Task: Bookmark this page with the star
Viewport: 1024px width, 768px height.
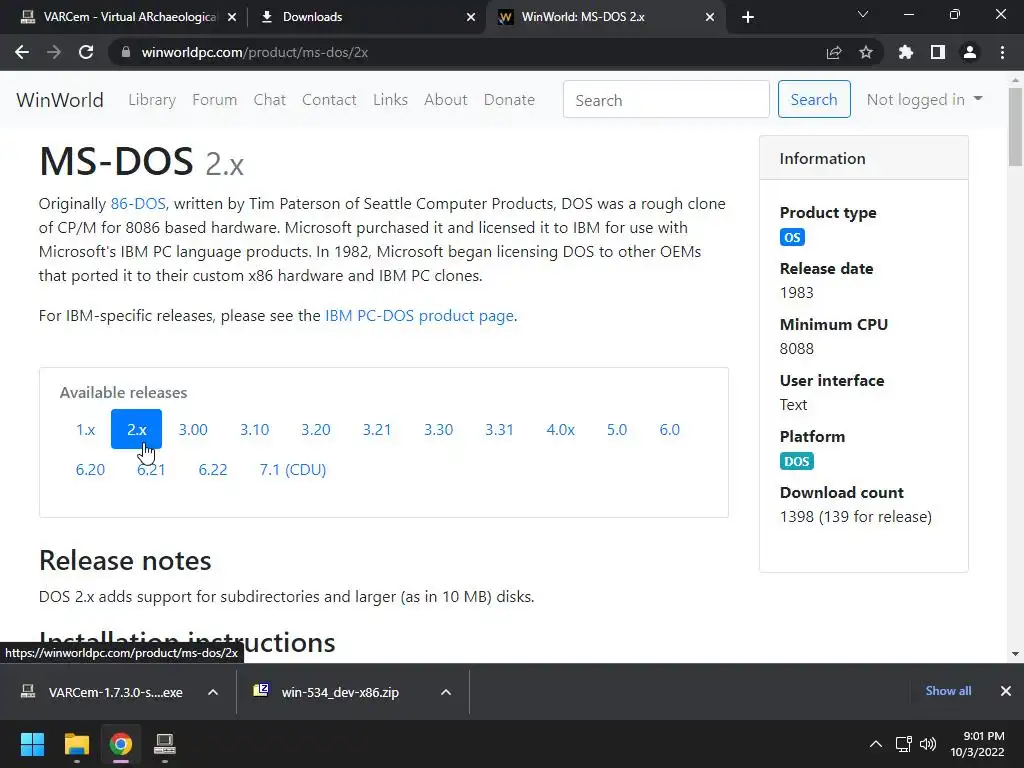Action: point(866,52)
